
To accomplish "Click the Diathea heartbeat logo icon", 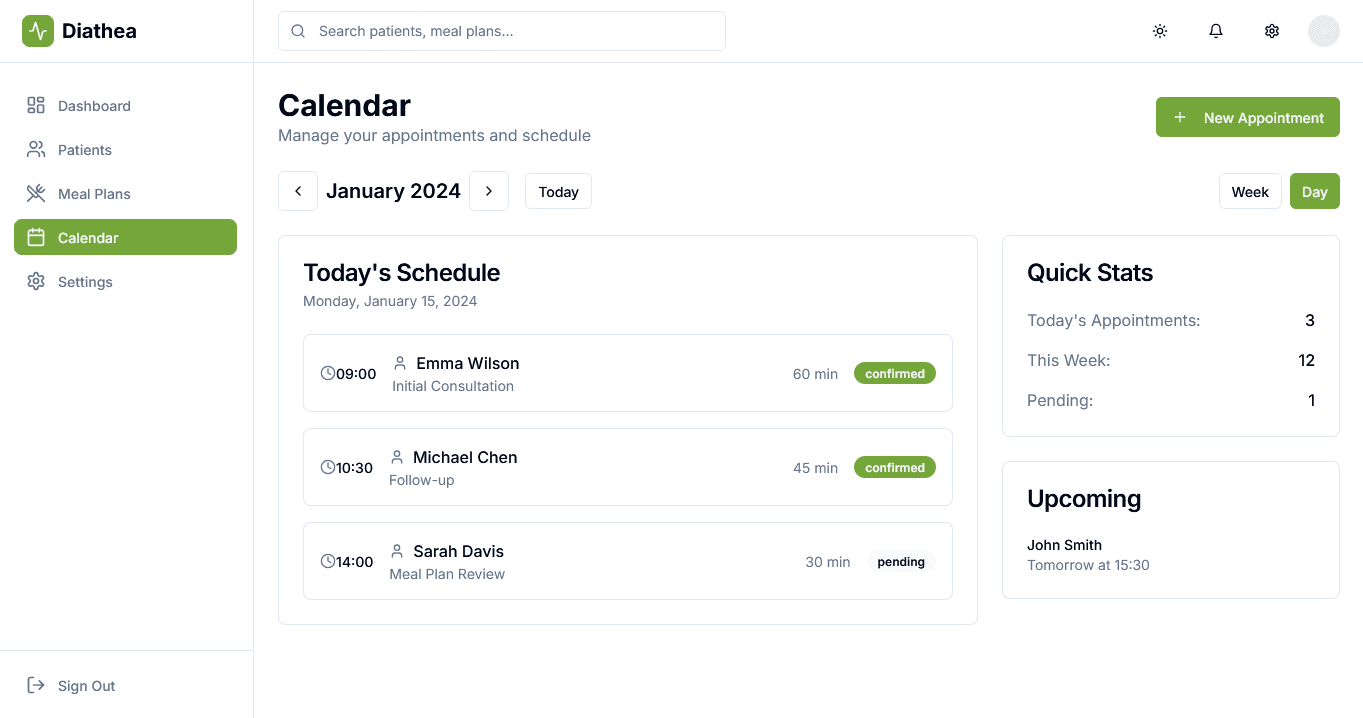I will [37, 30].
